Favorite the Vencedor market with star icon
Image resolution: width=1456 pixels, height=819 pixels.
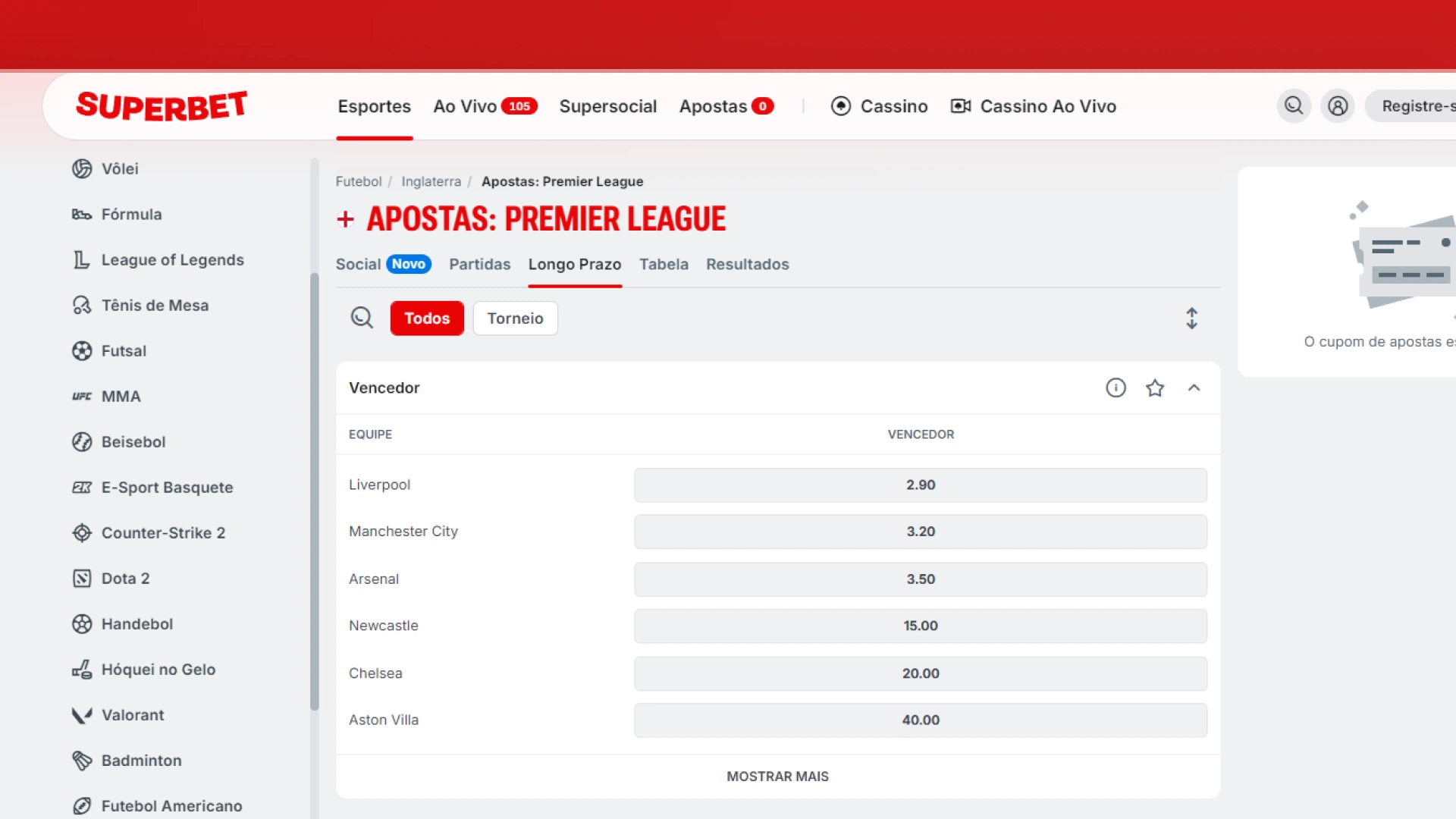coord(1155,388)
